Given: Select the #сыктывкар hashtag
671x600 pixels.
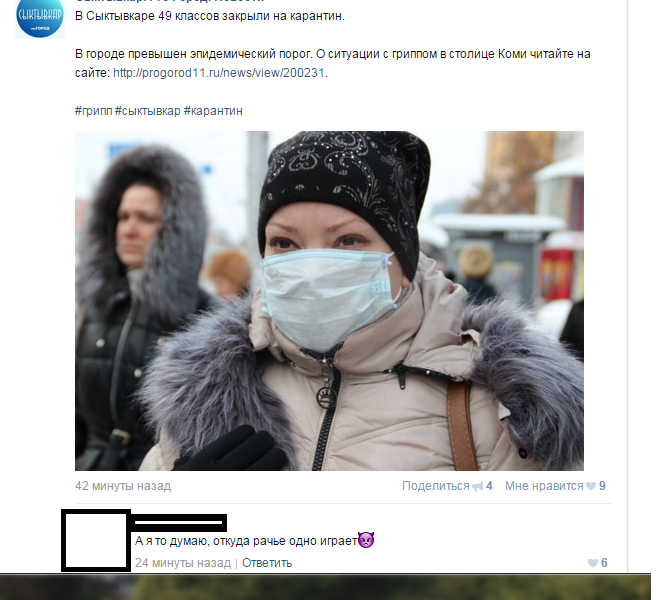Looking at the screenshot, I should point(148,111).
